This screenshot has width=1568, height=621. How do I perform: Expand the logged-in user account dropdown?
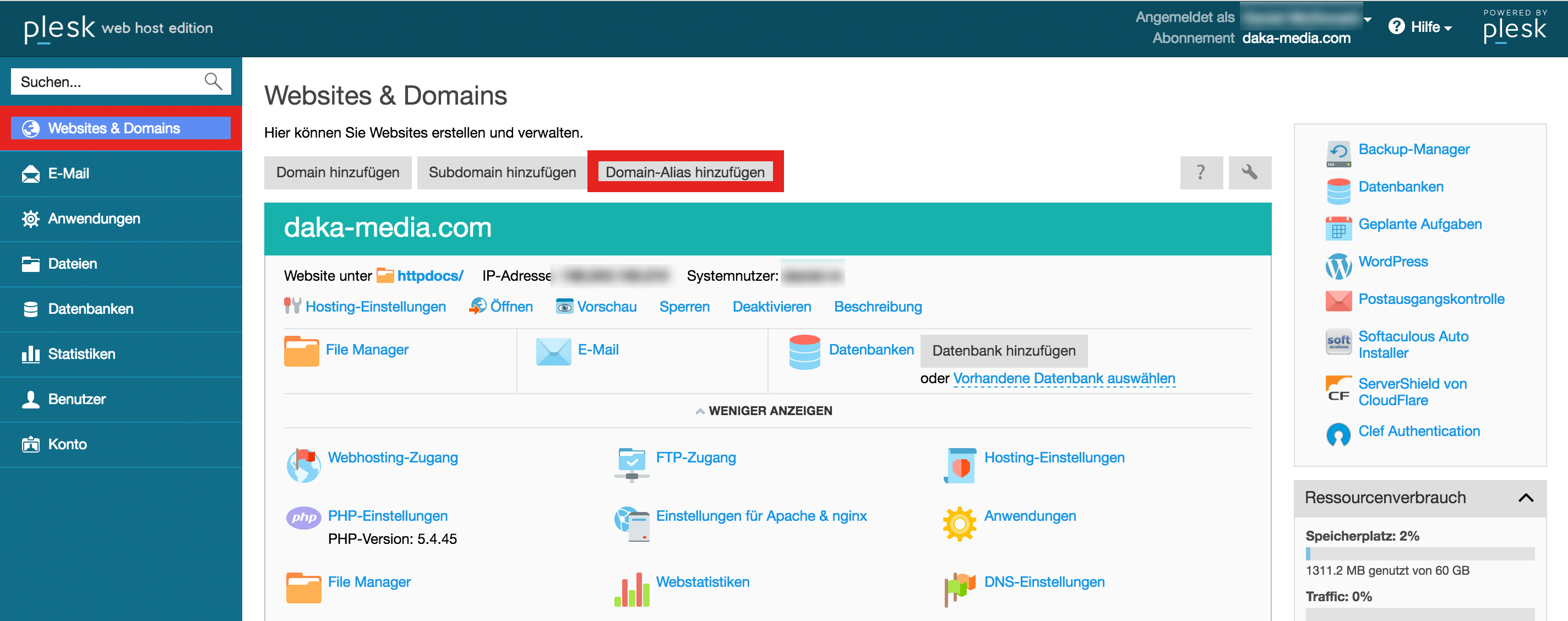point(1367,19)
